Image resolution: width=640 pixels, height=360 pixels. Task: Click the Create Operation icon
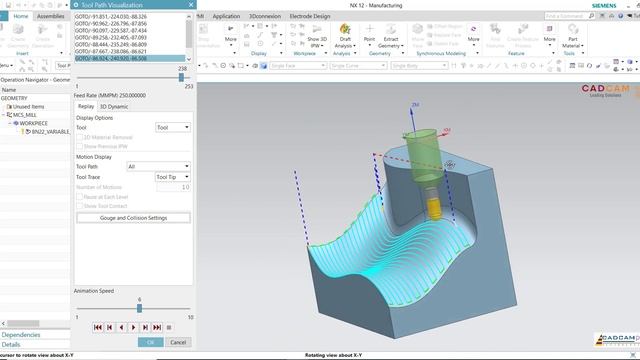coord(42,29)
